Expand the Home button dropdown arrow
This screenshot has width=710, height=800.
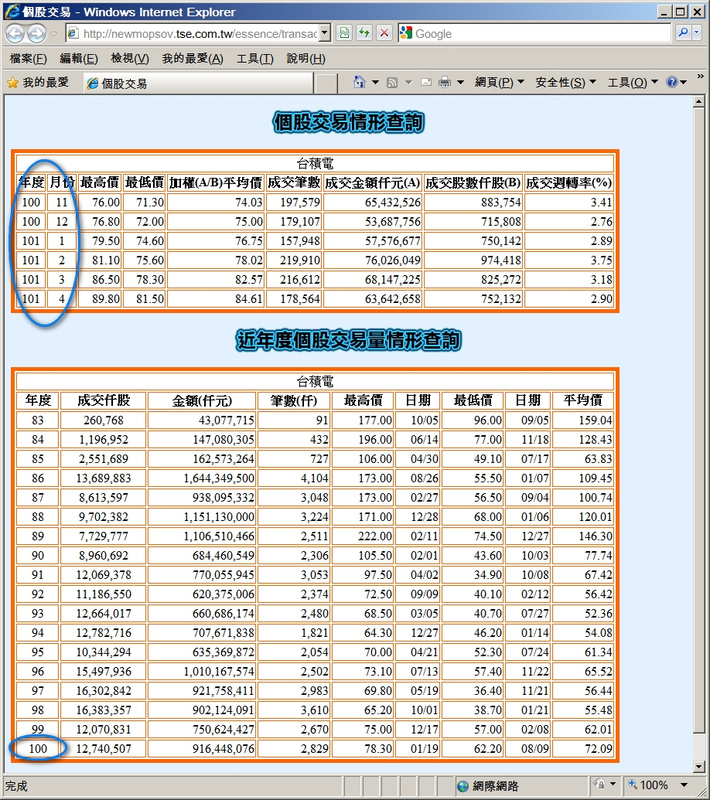tap(375, 82)
